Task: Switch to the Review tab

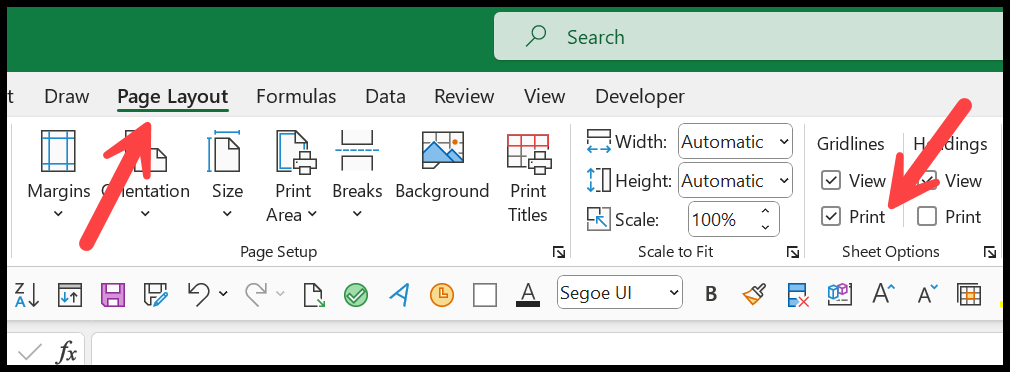Action: click(x=464, y=97)
